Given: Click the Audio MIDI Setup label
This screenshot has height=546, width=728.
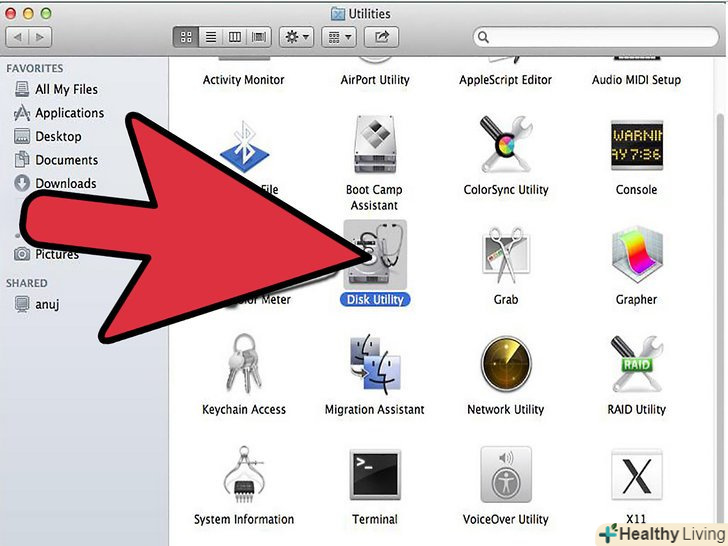Looking at the screenshot, I should 637,80.
